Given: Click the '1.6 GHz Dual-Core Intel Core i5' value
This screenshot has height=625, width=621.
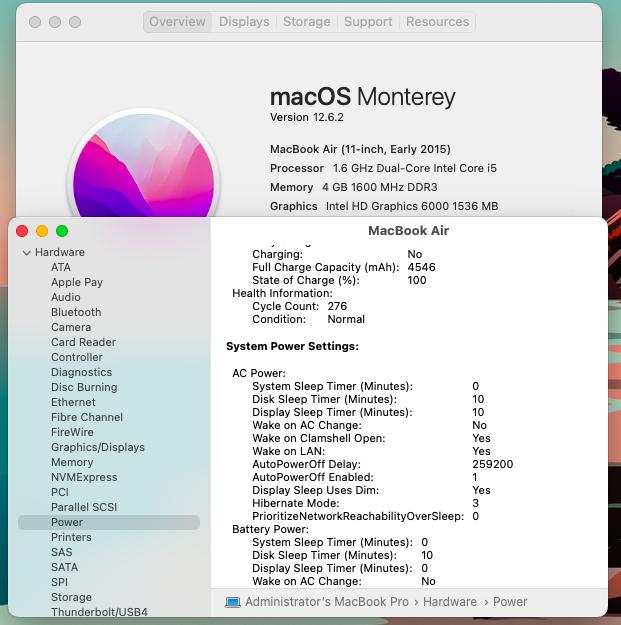Looking at the screenshot, I should [x=415, y=168].
